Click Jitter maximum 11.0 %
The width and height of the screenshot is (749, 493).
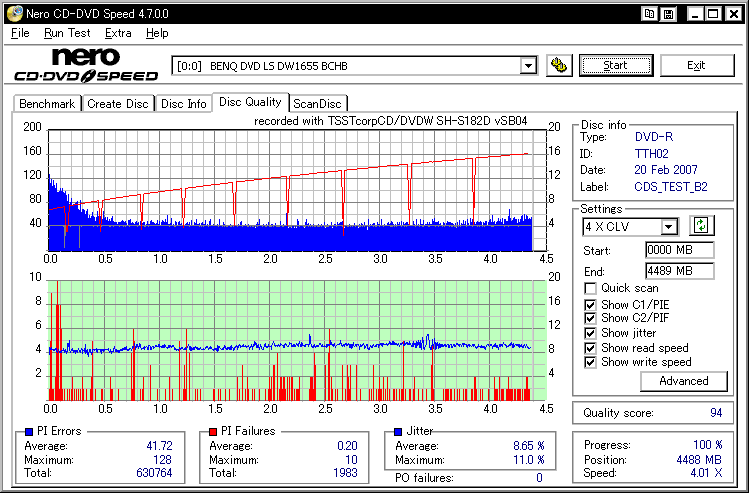coord(529,460)
